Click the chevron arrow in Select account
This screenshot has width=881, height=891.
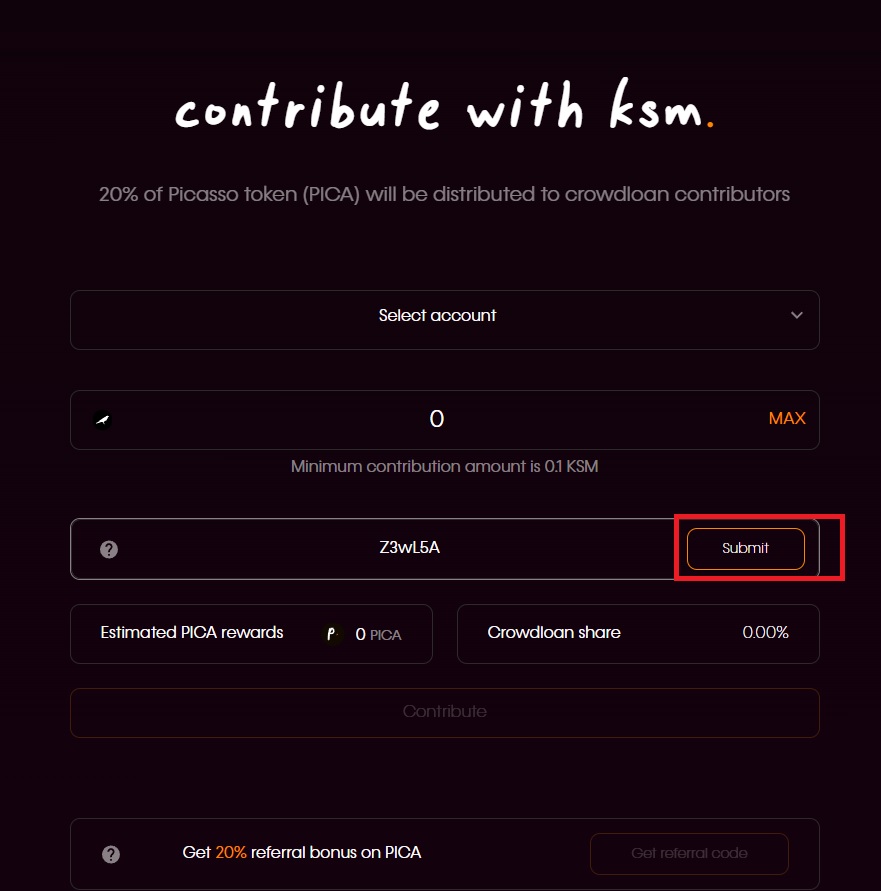797,315
